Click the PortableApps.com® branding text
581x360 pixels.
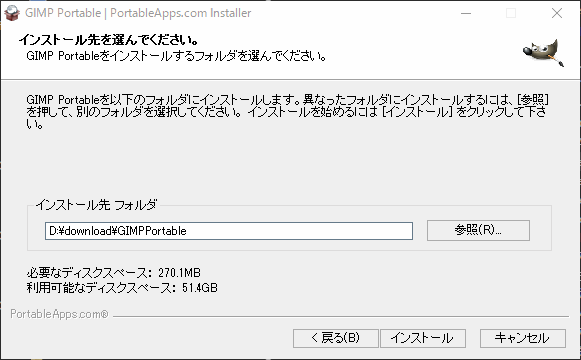pyautogui.click(x=59, y=314)
